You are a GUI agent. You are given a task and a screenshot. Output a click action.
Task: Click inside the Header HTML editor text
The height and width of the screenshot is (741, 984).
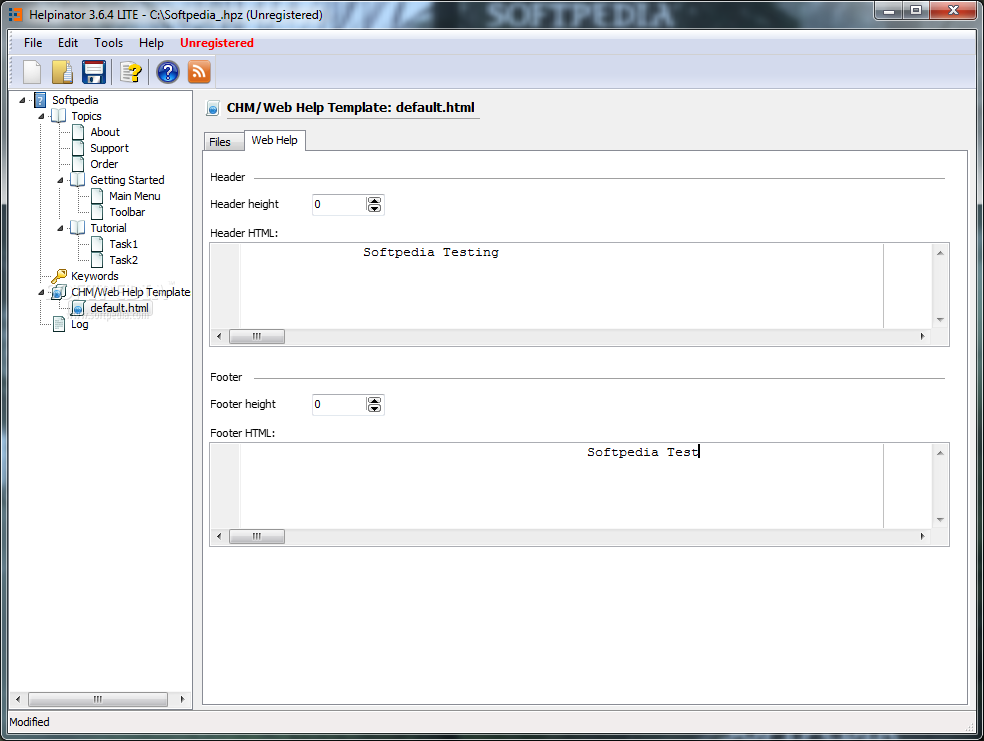(x=430, y=252)
